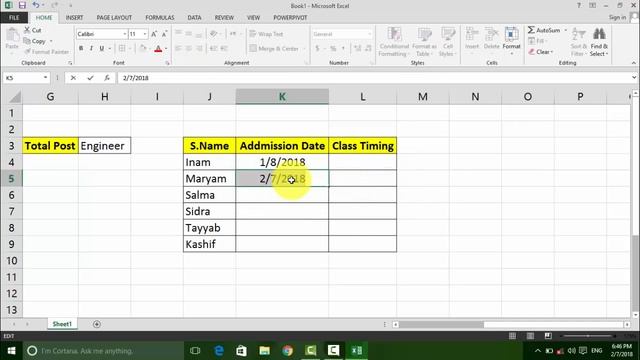Click the Insert Function fx icon
This screenshot has height=360, width=640.
[x=107, y=78]
